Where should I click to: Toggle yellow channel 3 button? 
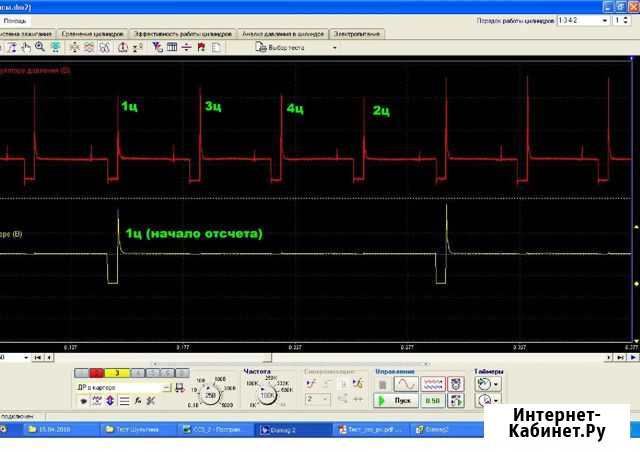click(x=117, y=373)
